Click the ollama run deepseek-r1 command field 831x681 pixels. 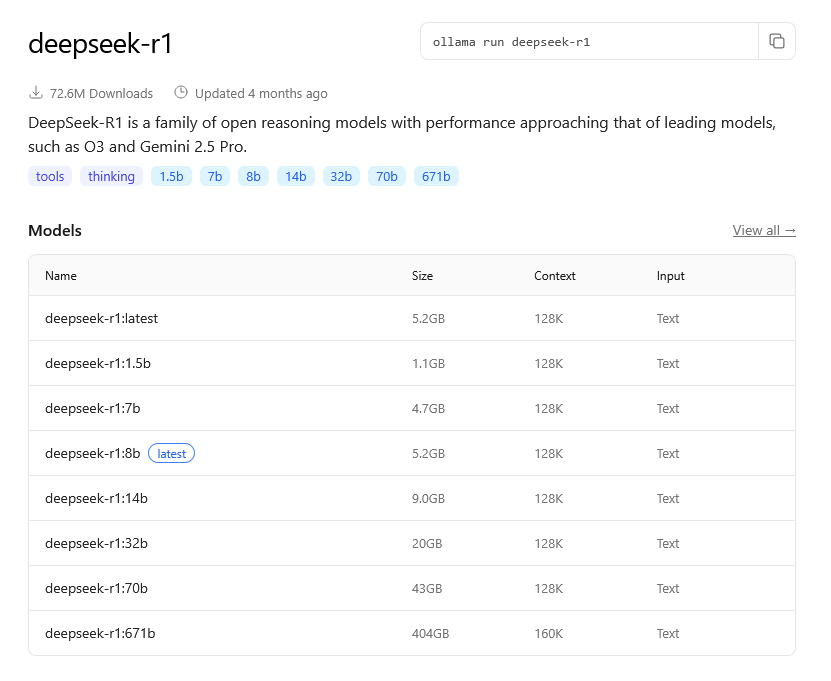click(x=589, y=42)
